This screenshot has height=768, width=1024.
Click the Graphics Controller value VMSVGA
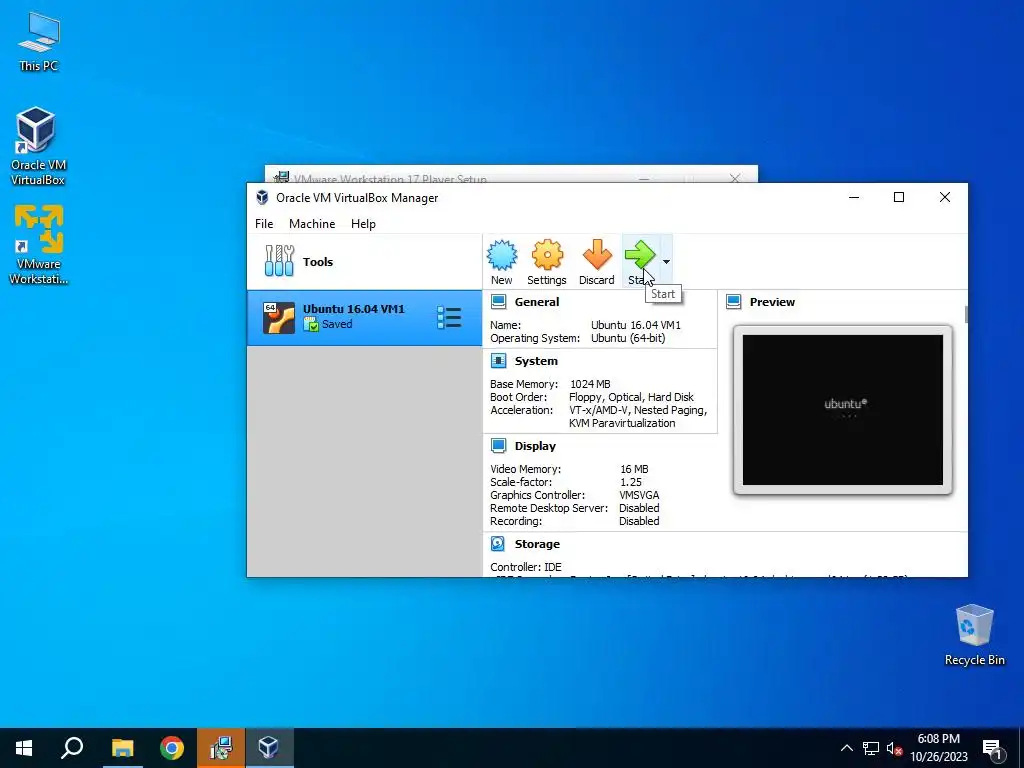[639, 495]
